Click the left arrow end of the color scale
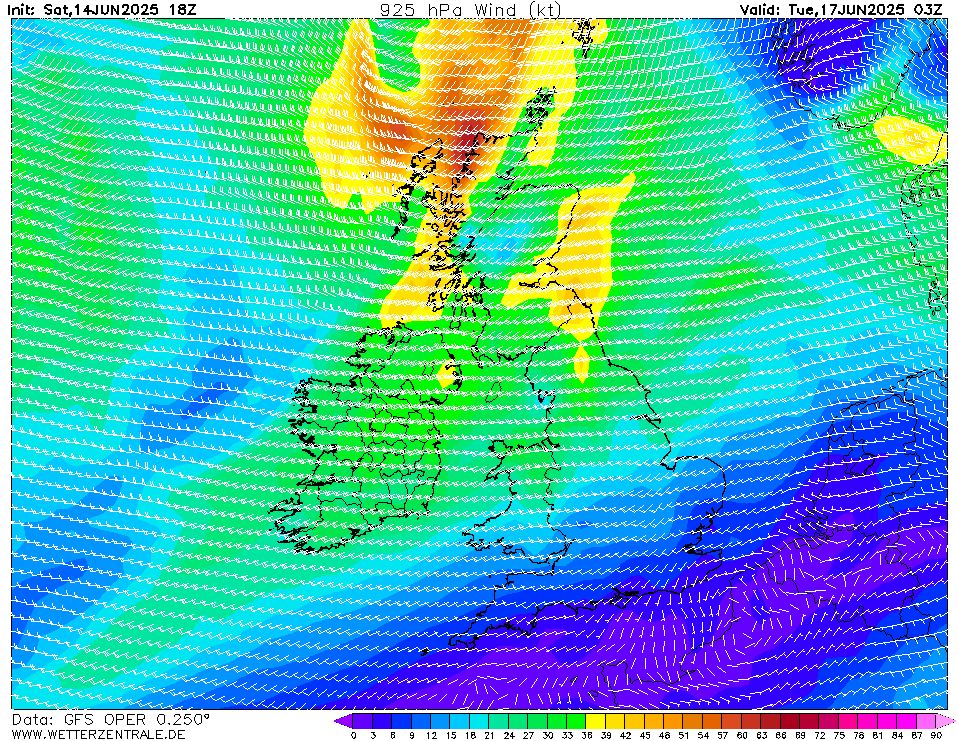 click(x=344, y=721)
